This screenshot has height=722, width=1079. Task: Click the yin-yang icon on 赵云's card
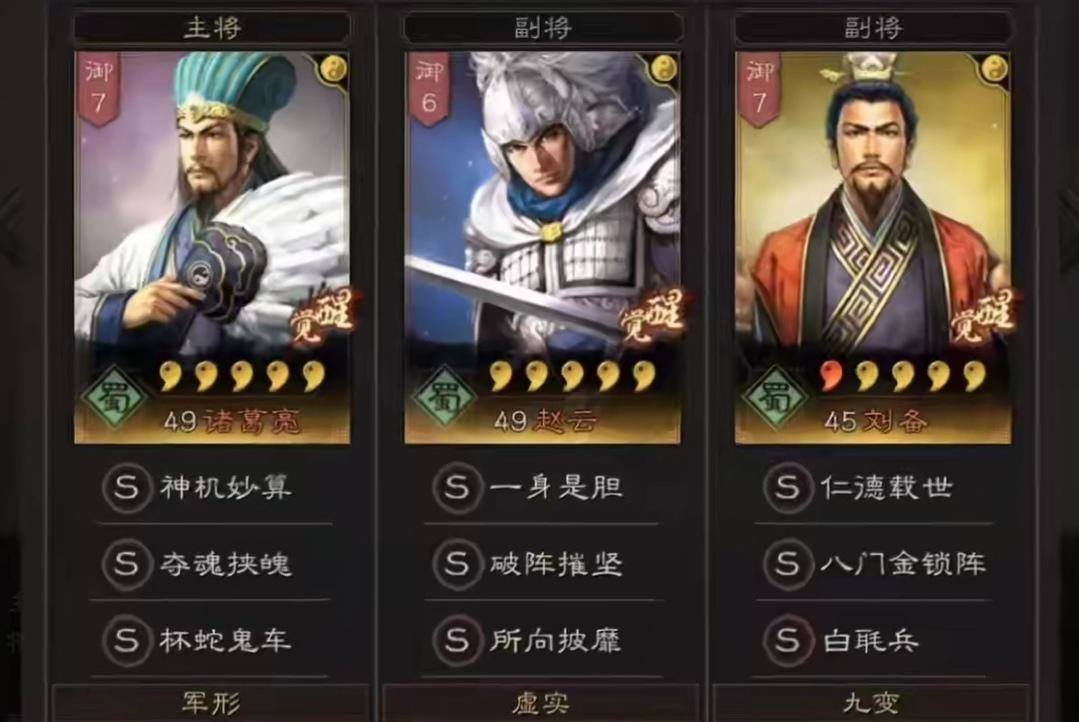(x=665, y=68)
